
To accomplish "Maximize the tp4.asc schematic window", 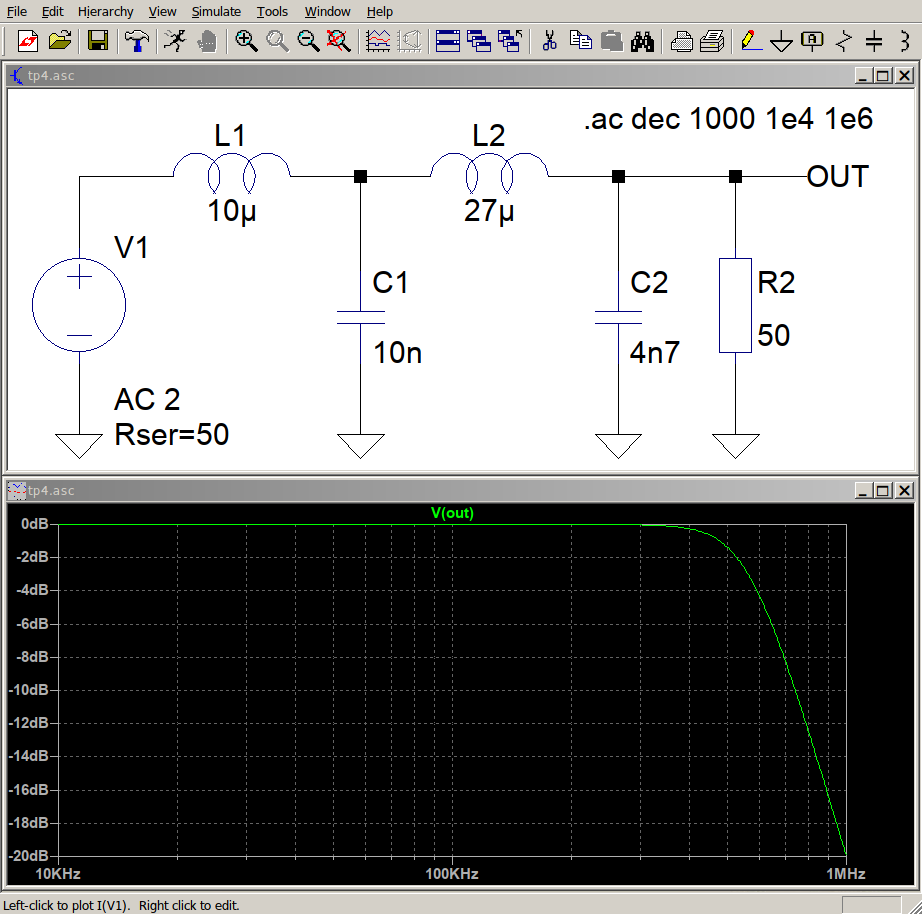I will coord(883,75).
